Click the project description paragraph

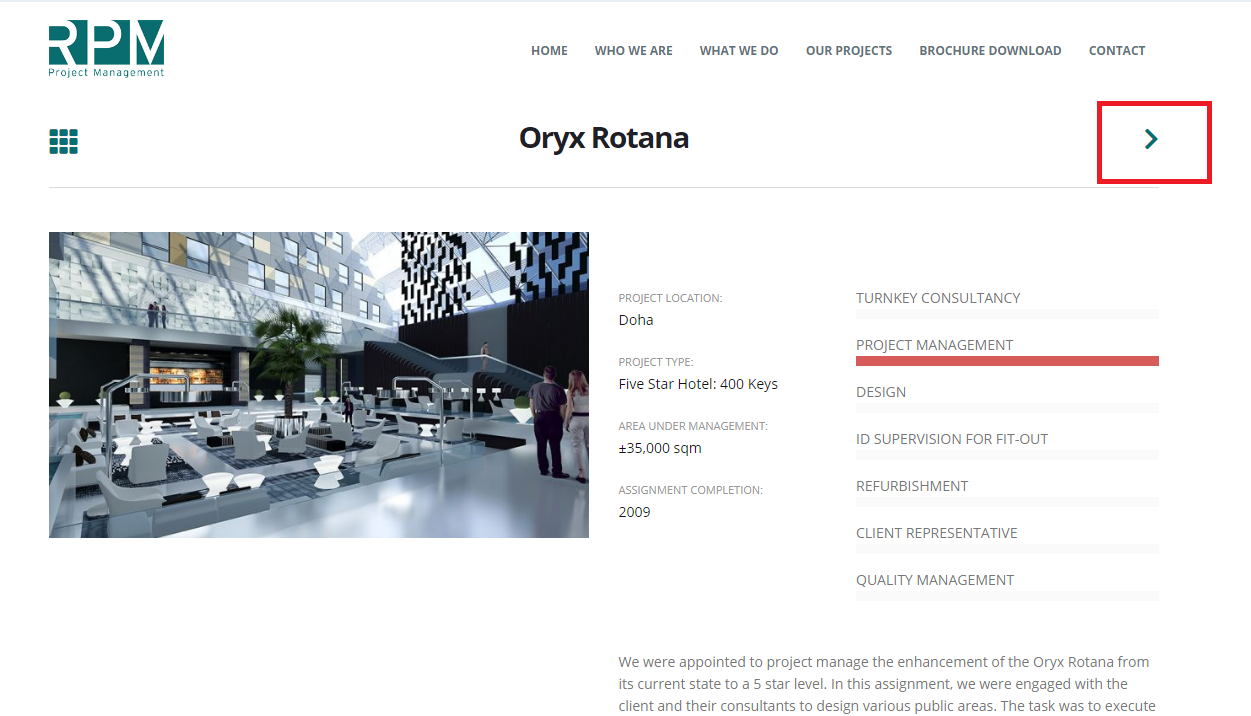coord(887,684)
